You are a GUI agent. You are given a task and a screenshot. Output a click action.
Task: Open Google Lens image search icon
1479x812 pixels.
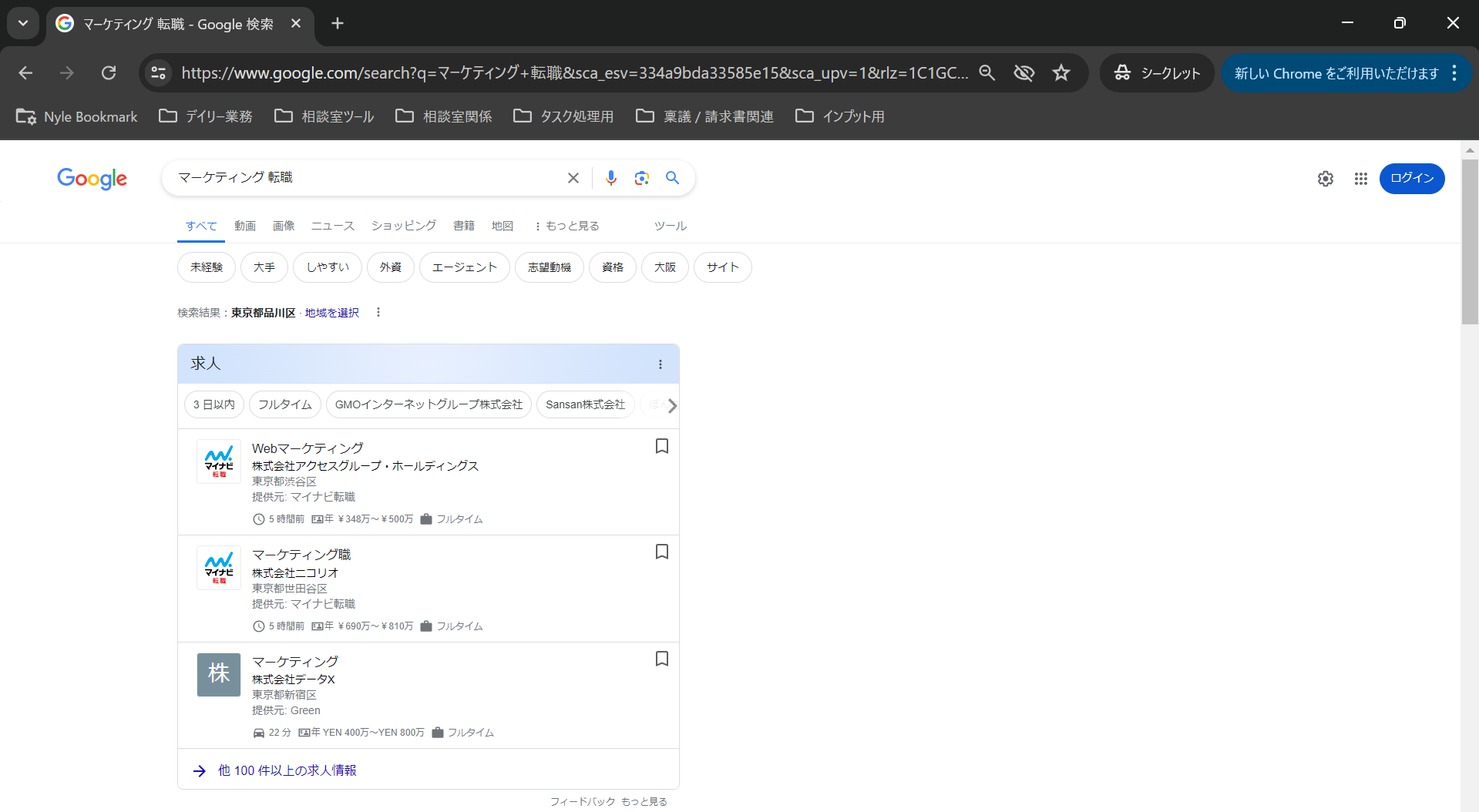coord(641,178)
